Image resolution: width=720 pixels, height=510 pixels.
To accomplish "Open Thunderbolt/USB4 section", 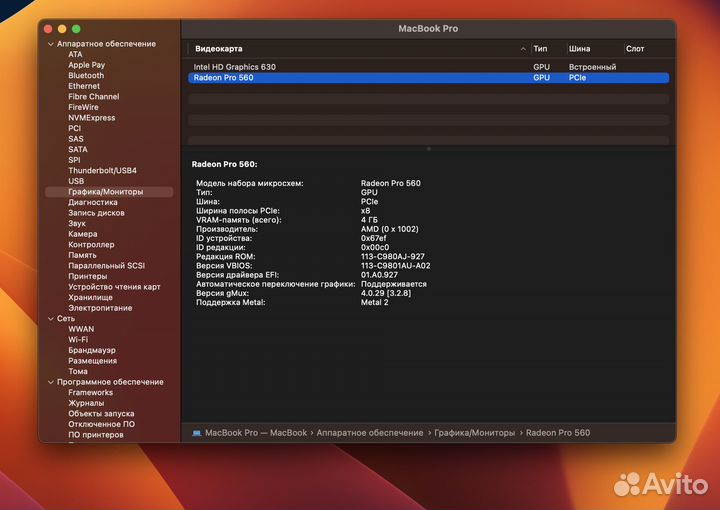I will (x=102, y=170).
